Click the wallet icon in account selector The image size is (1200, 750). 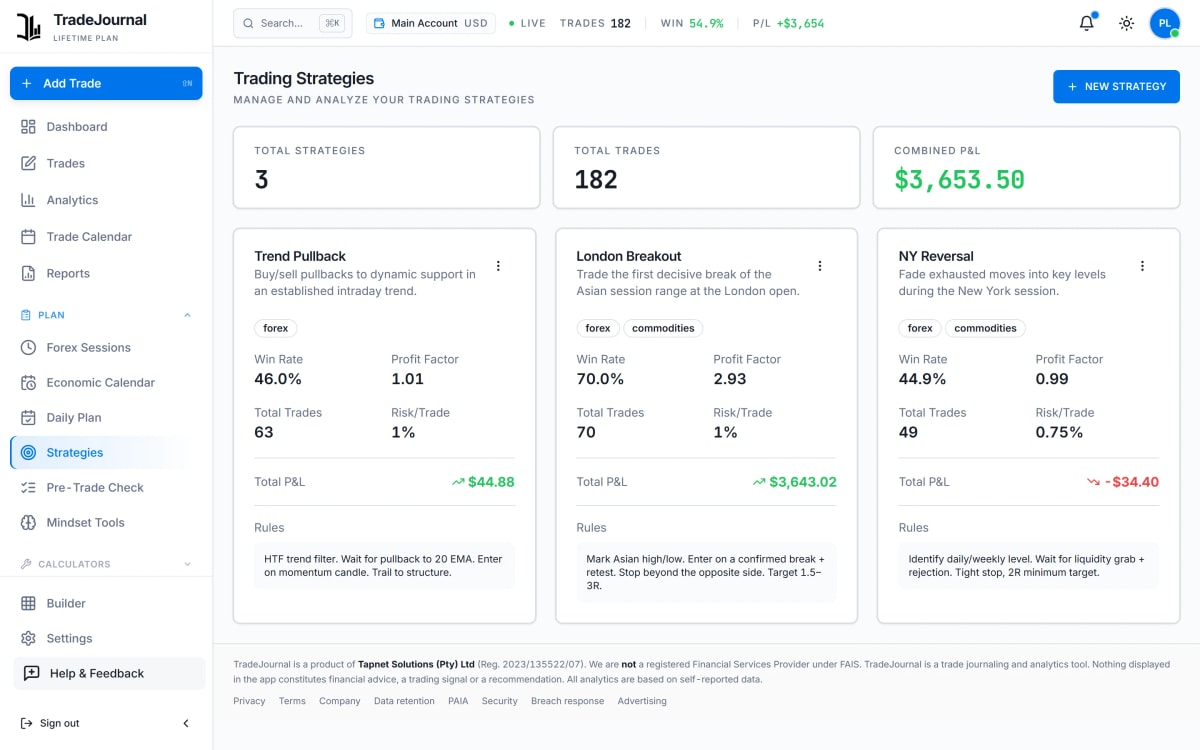(380, 23)
